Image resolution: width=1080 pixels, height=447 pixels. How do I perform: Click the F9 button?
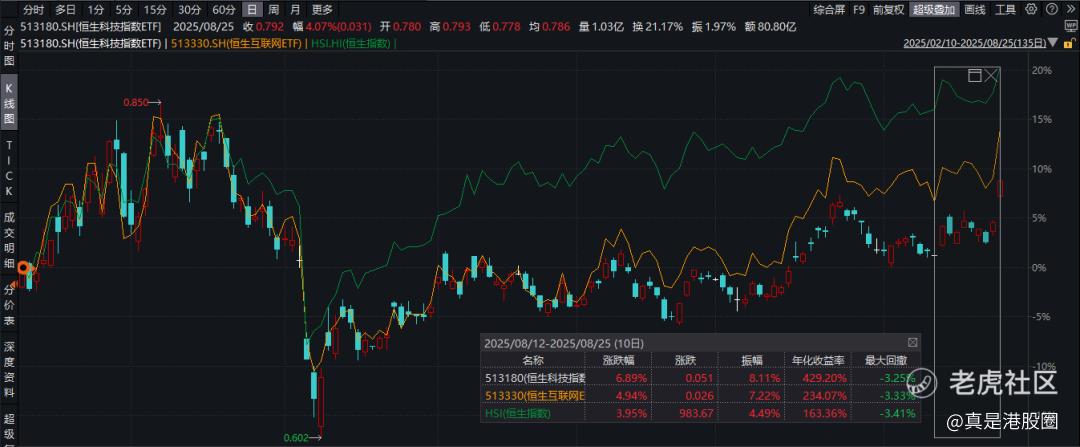click(858, 9)
